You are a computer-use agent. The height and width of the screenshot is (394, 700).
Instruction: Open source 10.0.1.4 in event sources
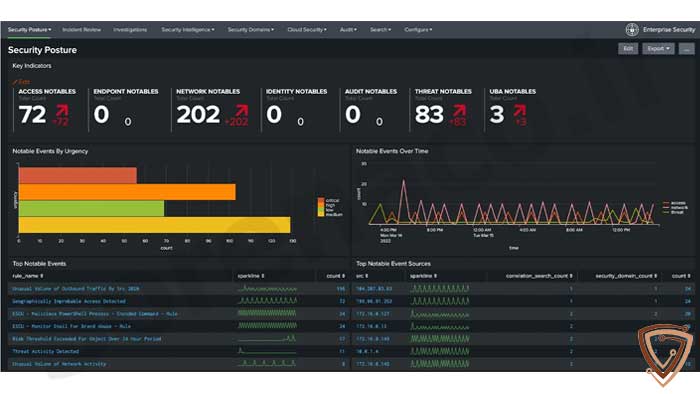367,351
